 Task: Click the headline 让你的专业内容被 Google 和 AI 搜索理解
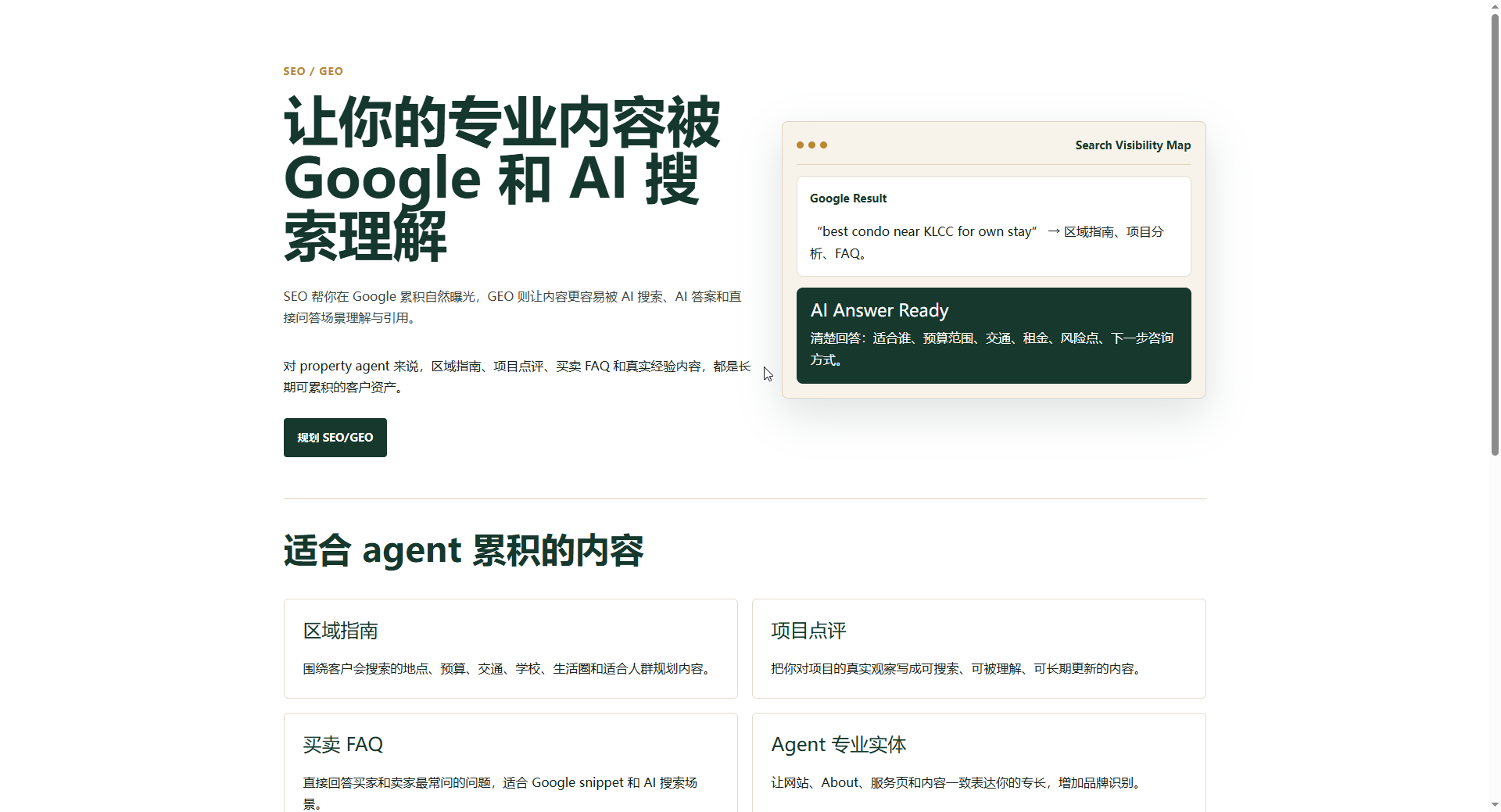pyautogui.click(x=502, y=179)
